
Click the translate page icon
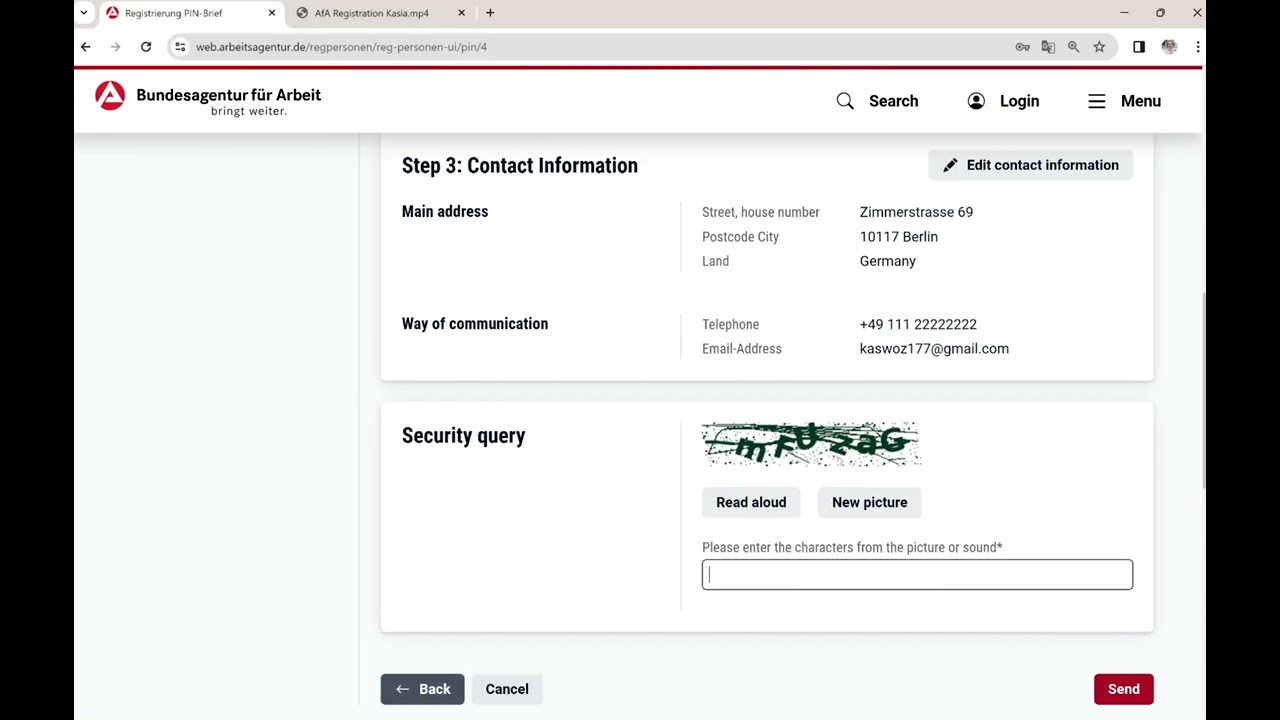click(1048, 47)
